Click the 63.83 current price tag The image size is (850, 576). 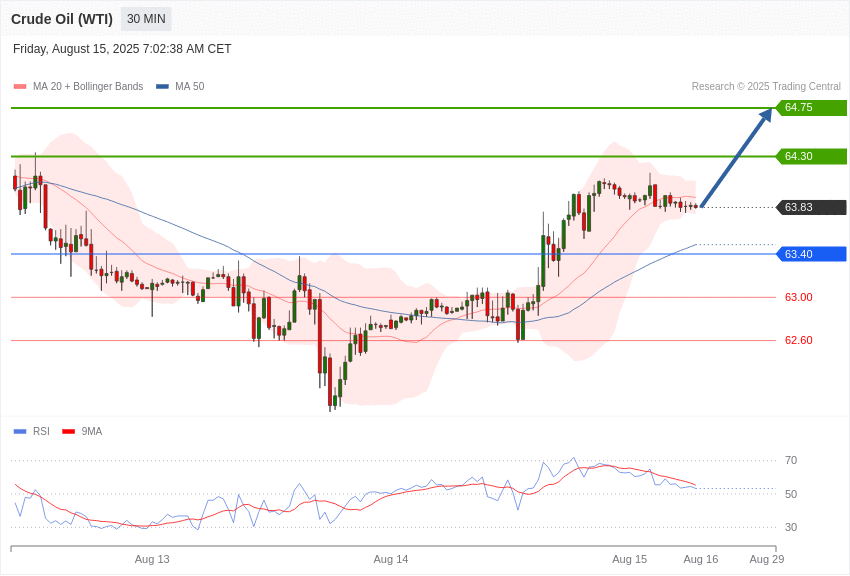coord(812,207)
